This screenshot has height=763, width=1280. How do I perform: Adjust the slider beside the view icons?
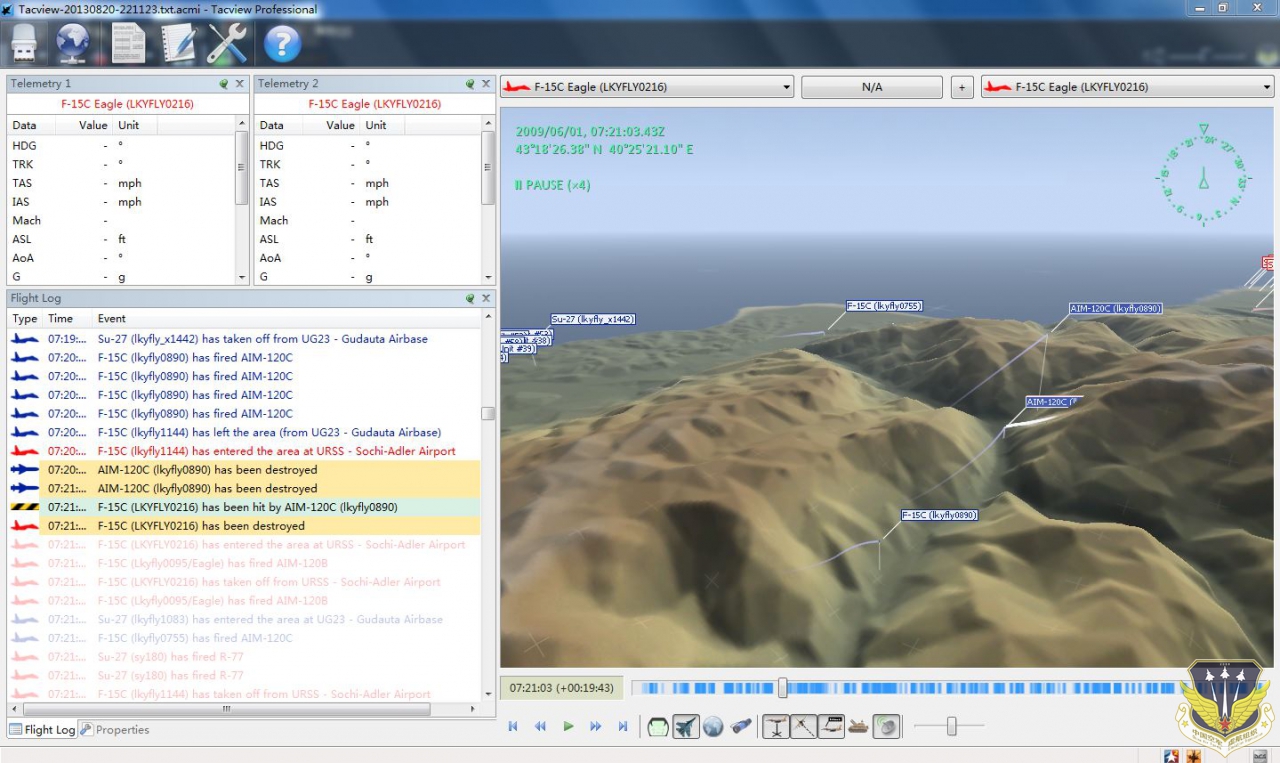click(x=951, y=727)
